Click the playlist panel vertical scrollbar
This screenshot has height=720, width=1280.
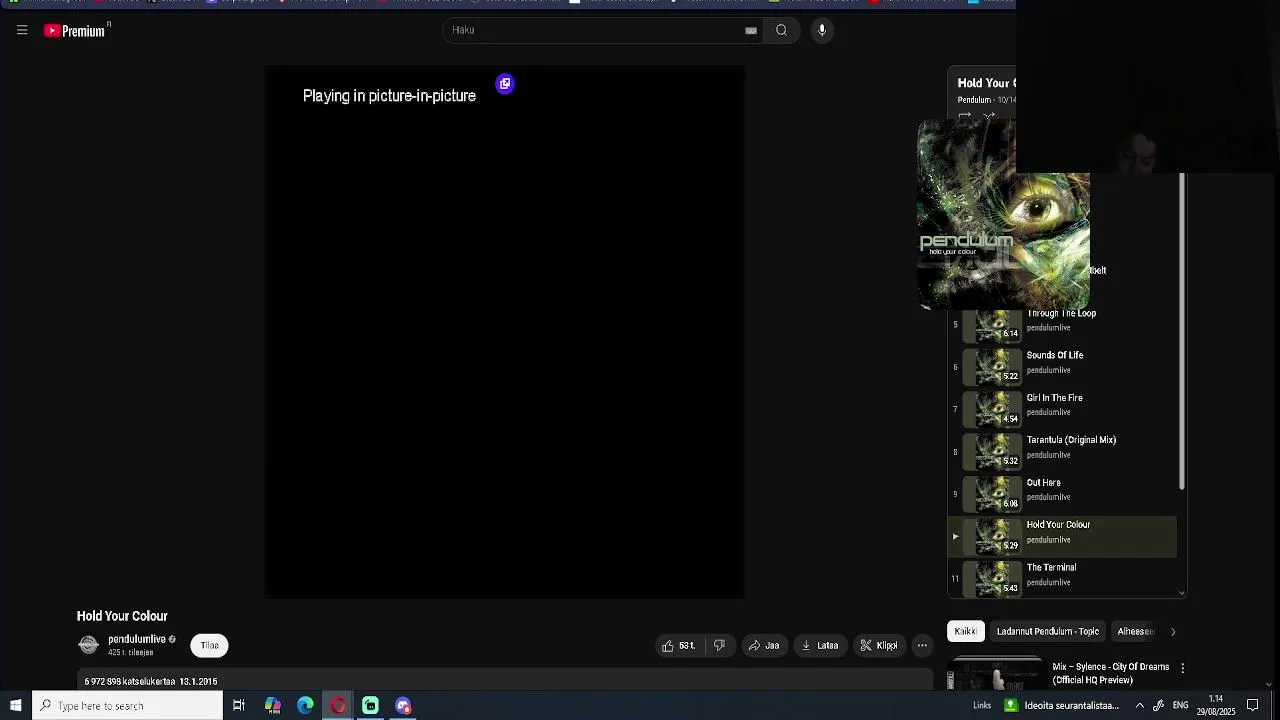tap(1182, 330)
